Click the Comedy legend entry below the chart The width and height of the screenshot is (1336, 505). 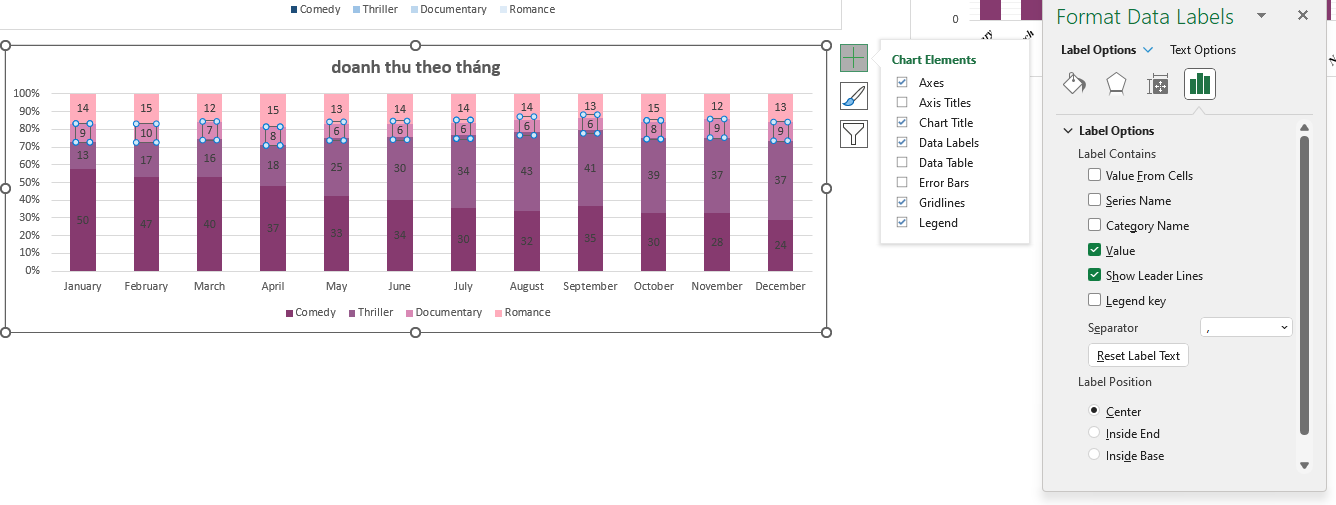point(311,313)
